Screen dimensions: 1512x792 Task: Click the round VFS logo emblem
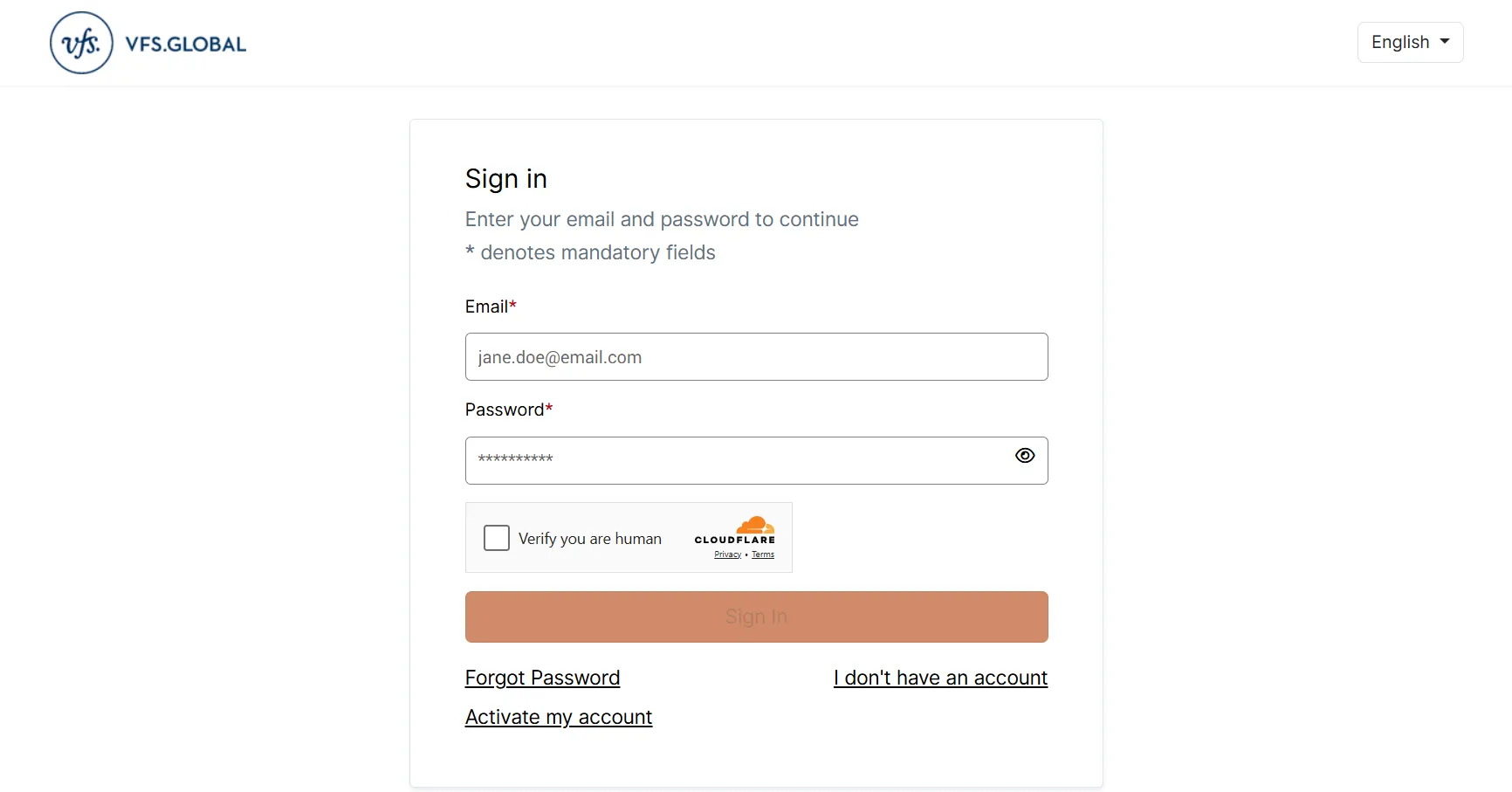click(82, 43)
